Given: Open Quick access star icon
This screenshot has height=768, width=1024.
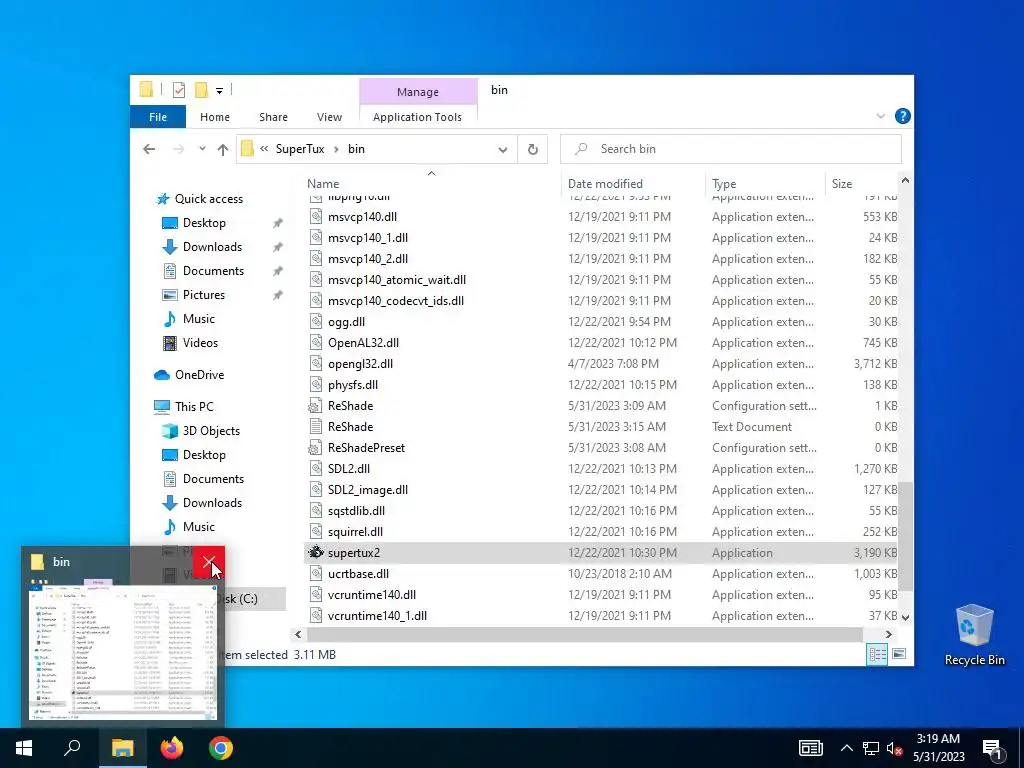Looking at the screenshot, I should (163, 199).
